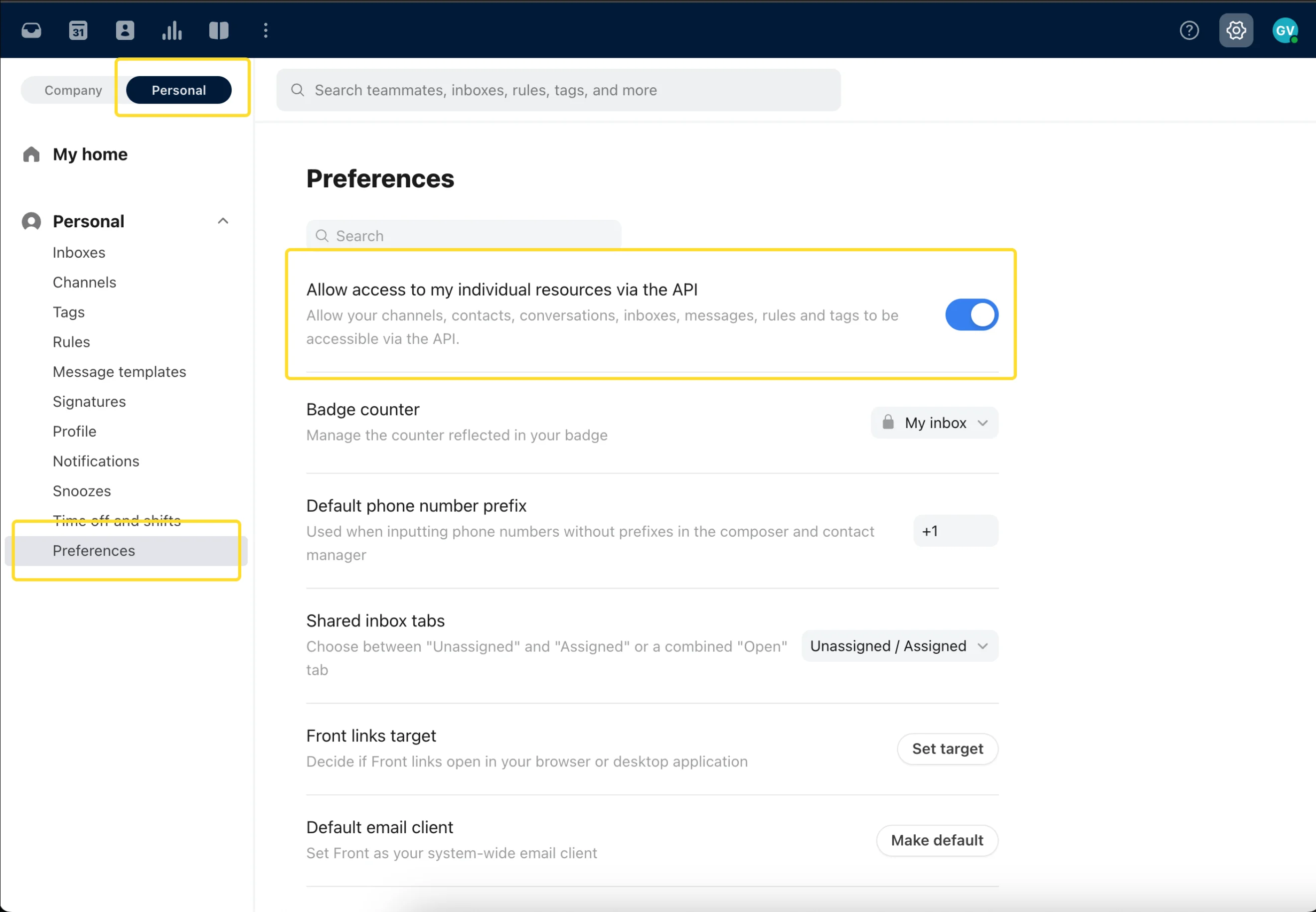Click the Personal section avatar icon
The width and height of the screenshot is (1316, 912).
tap(31, 221)
